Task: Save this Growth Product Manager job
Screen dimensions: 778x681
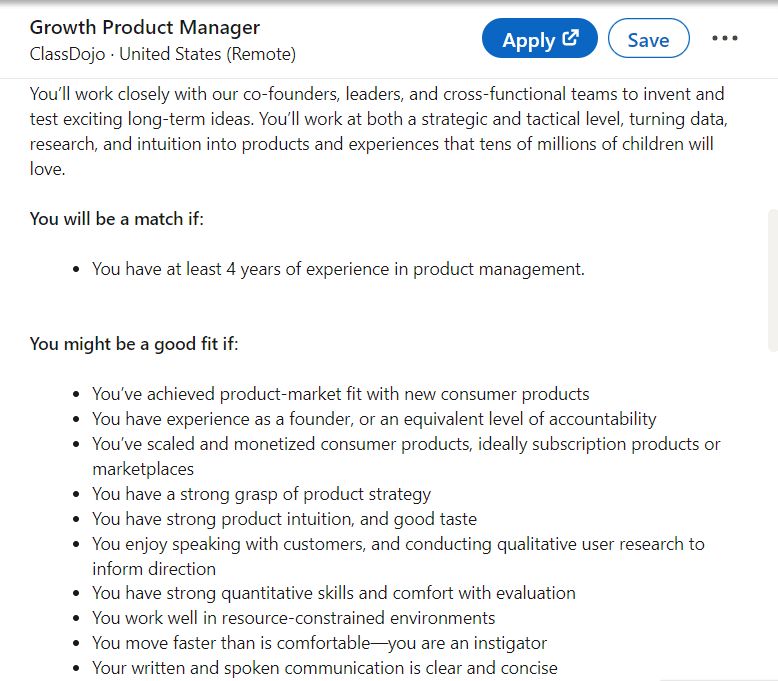Action: tap(648, 40)
